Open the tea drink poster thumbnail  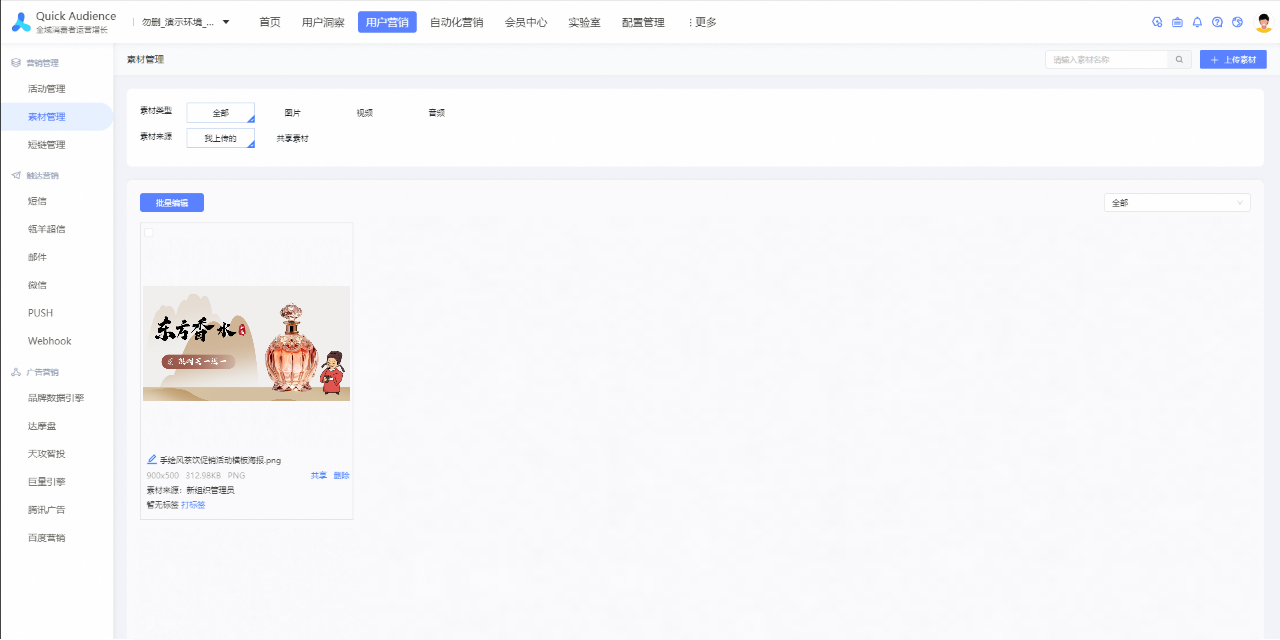pos(246,344)
